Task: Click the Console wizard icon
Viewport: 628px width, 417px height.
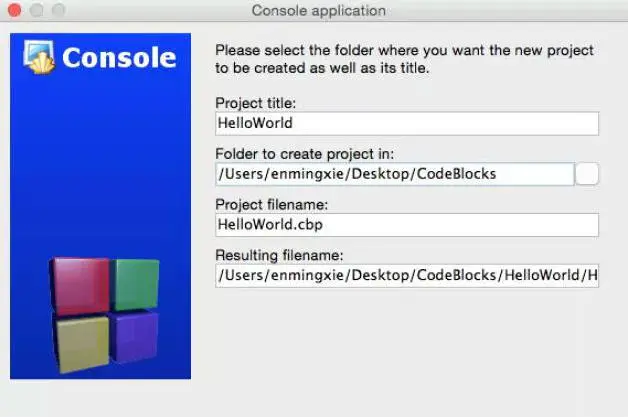Action: (x=40, y=57)
